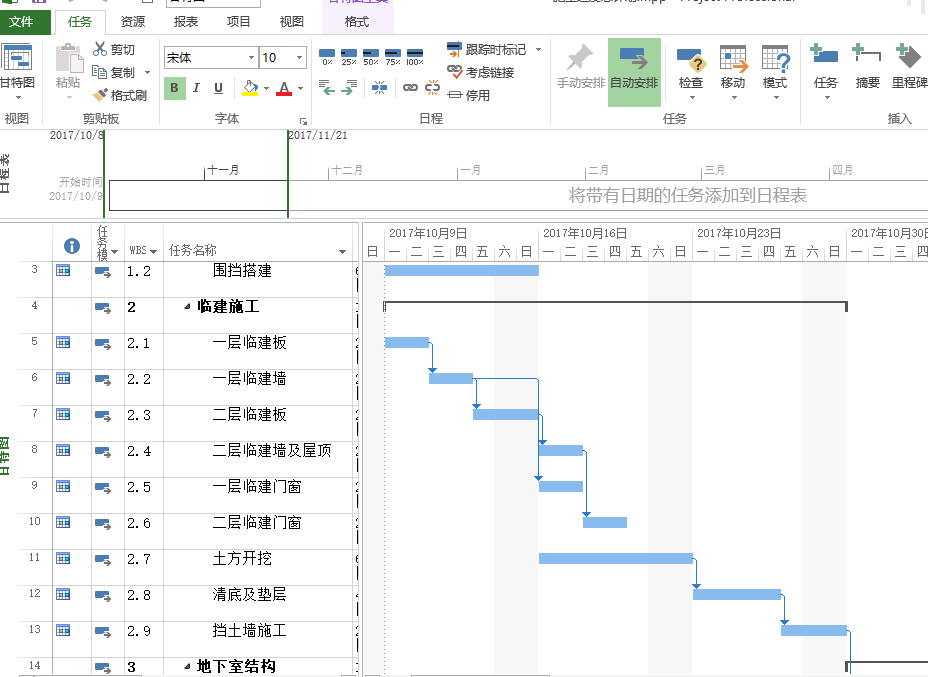Select row header number 9
The height and width of the screenshot is (677, 928).
(x=34, y=485)
